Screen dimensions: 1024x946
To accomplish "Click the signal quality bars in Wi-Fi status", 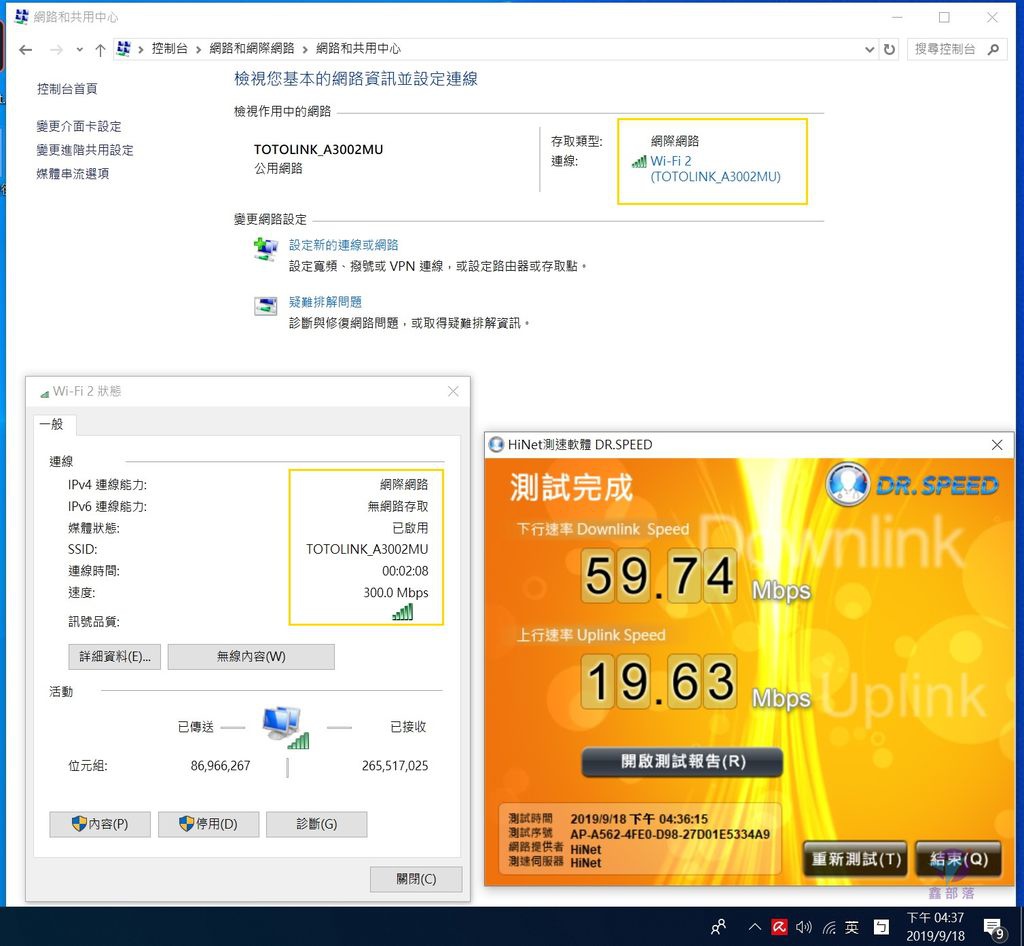I will tap(403, 612).
